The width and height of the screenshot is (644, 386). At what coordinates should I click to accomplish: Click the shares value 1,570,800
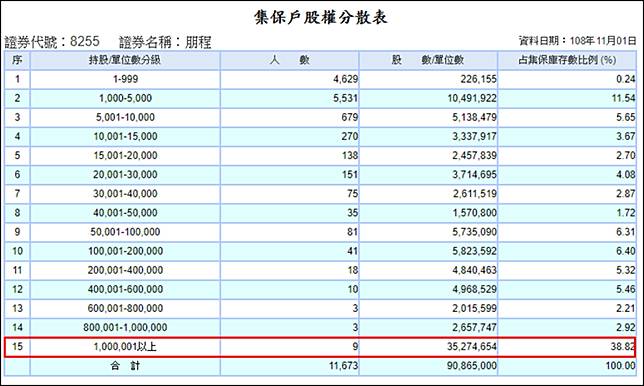(474, 213)
